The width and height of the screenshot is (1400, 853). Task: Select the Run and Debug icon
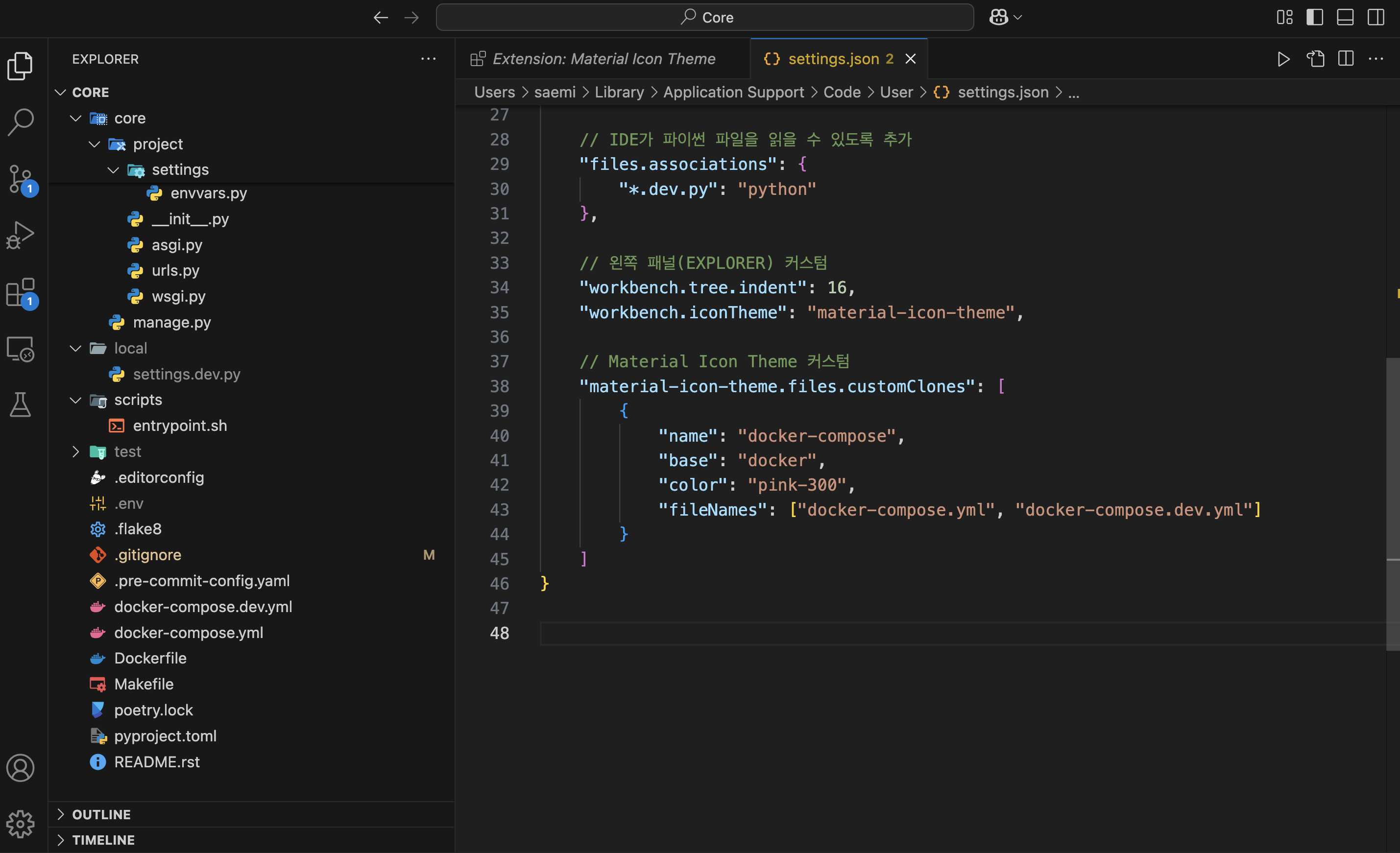click(x=21, y=234)
